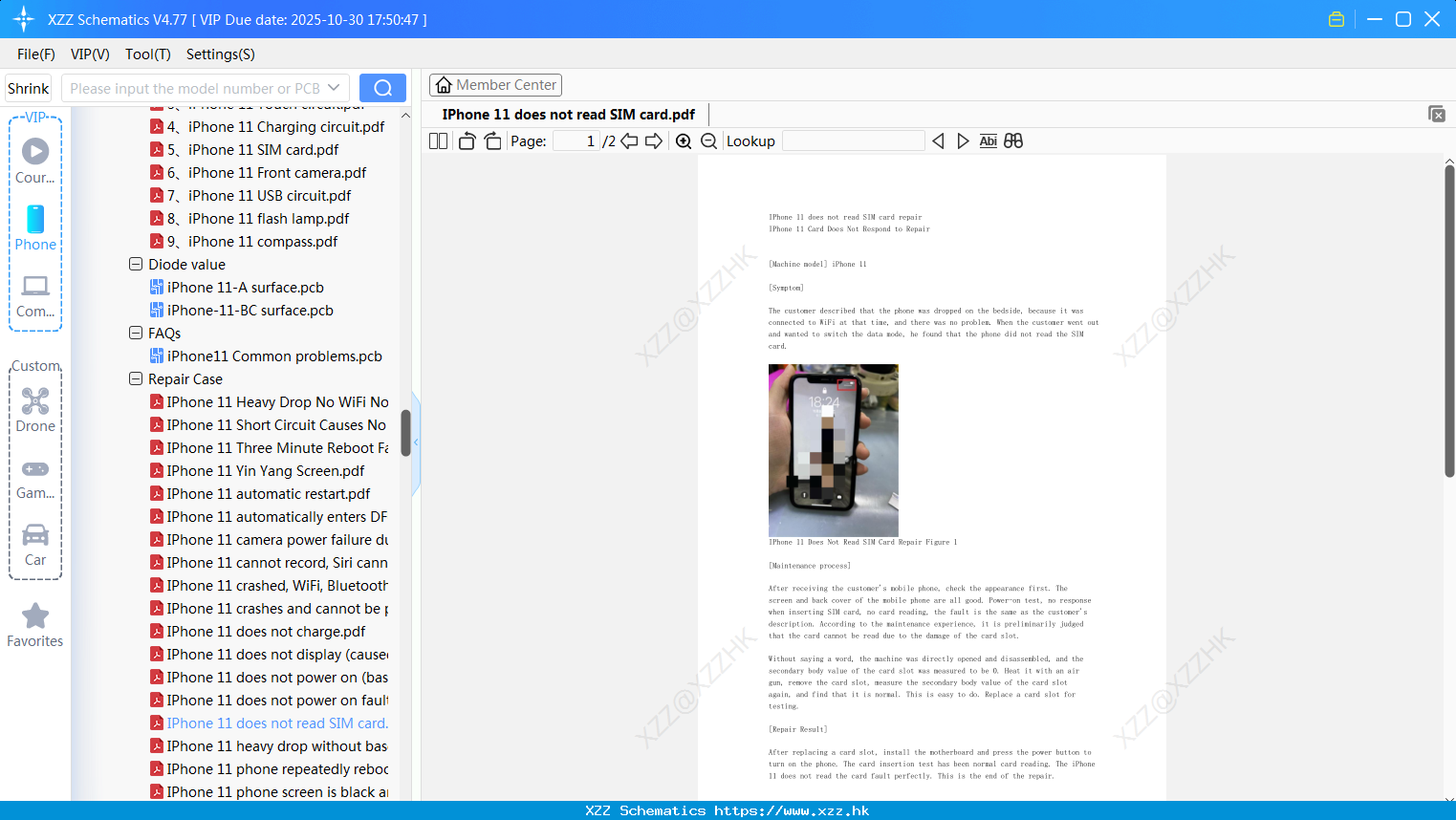Close all tabs via top-right icon

[x=1436, y=114]
